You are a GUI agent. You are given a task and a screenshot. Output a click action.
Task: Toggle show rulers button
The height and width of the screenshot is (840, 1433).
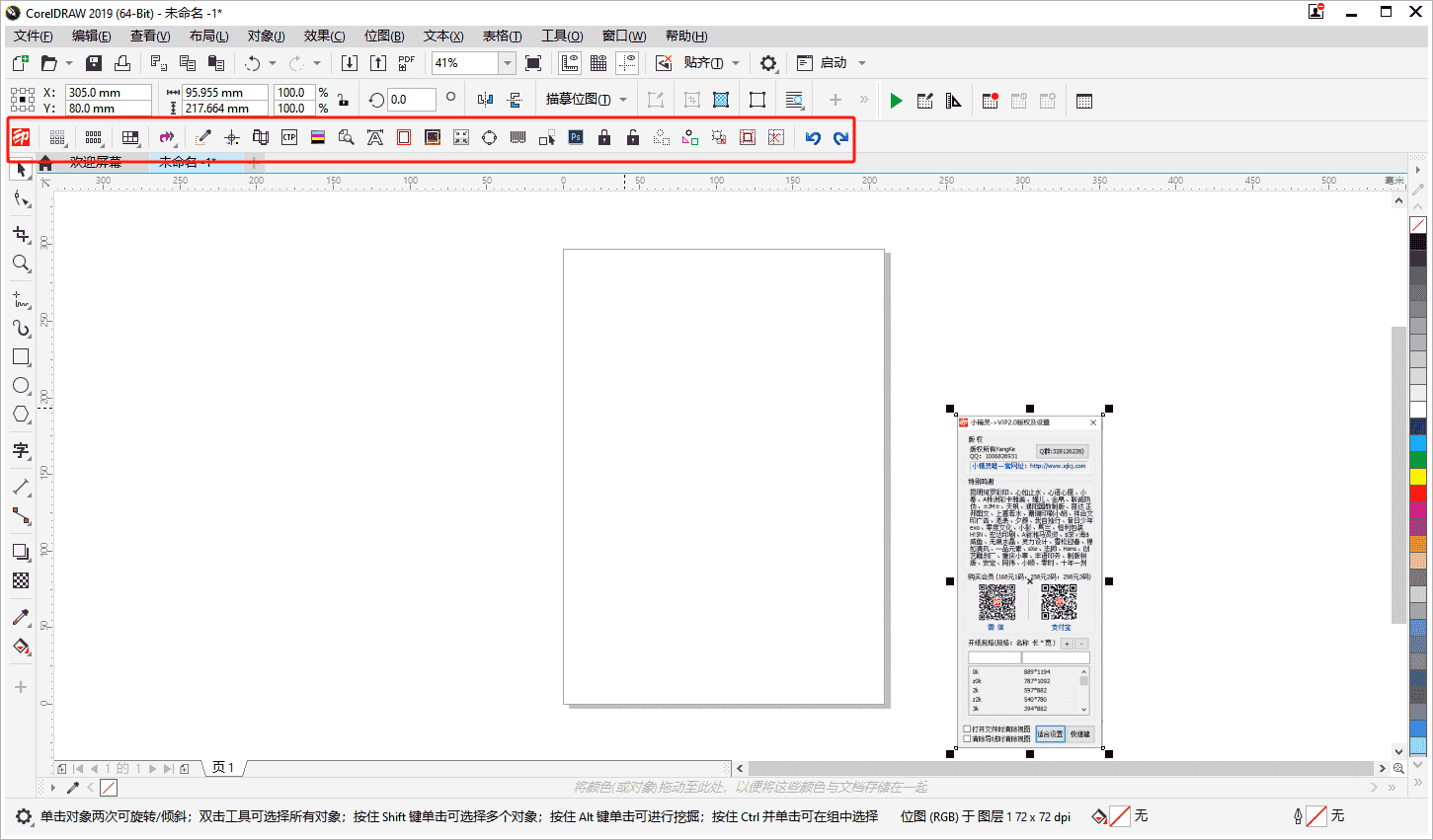[x=570, y=63]
